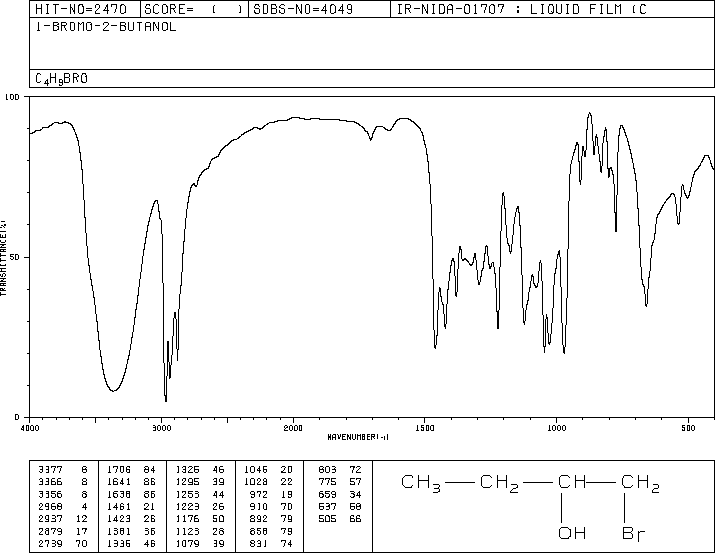Click peak value 775 in table
Image resolution: width=715 pixels, height=553 pixels.
pos(327,482)
